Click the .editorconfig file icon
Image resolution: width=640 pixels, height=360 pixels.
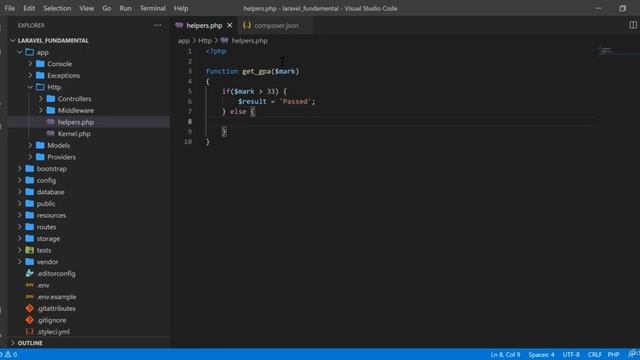(29, 273)
